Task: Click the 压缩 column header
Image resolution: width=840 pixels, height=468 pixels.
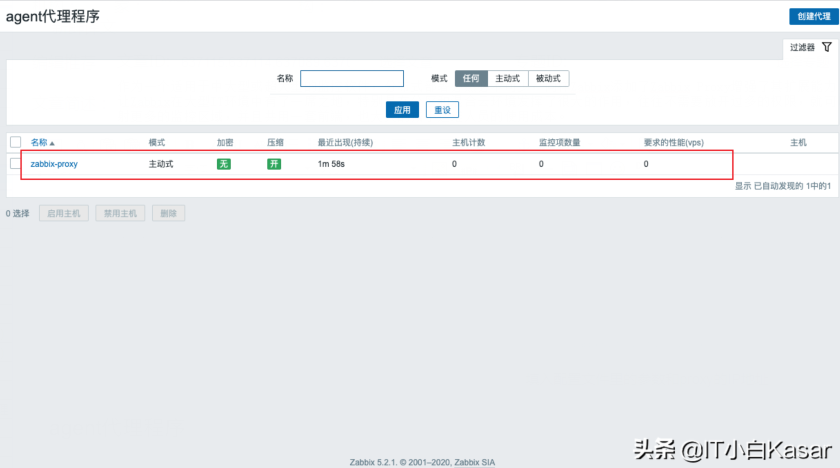Action: pos(275,142)
